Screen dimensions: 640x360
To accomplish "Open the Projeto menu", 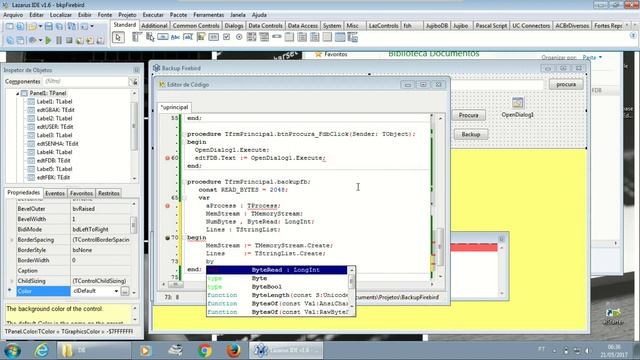I will pyautogui.click(x=127, y=15).
